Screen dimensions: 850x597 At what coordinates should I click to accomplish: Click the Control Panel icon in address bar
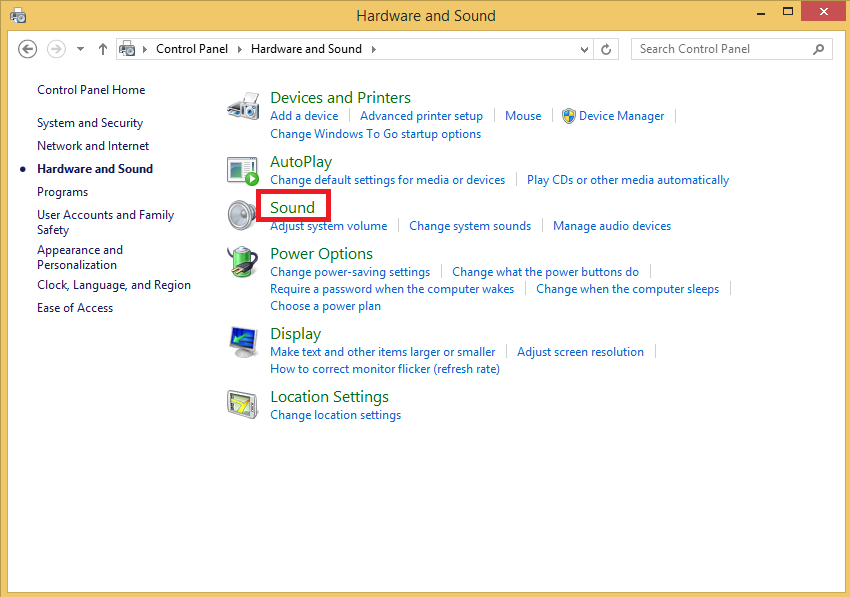[127, 49]
